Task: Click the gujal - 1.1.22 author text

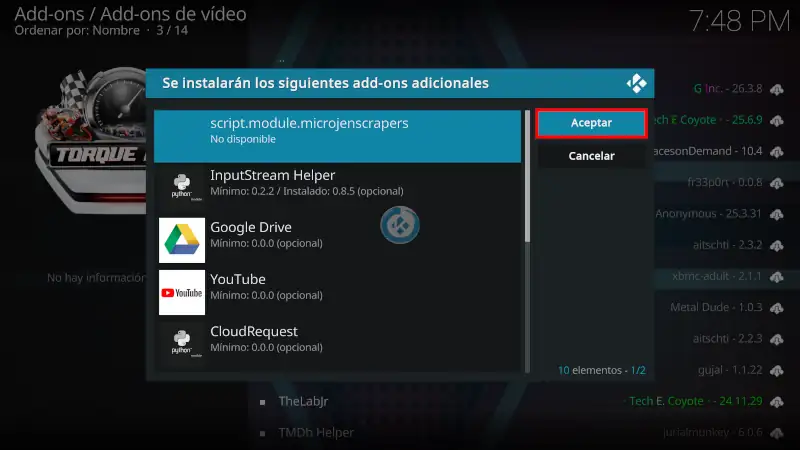Action: pyautogui.click(x=730, y=370)
